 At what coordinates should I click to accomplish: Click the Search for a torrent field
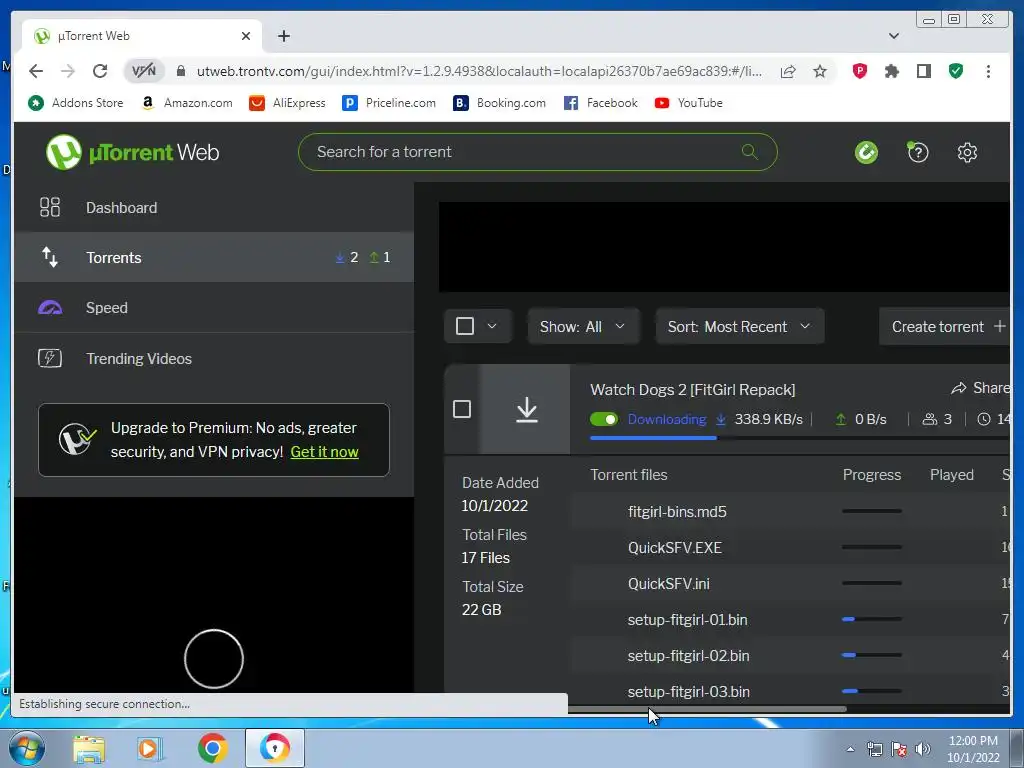coord(537,152)
